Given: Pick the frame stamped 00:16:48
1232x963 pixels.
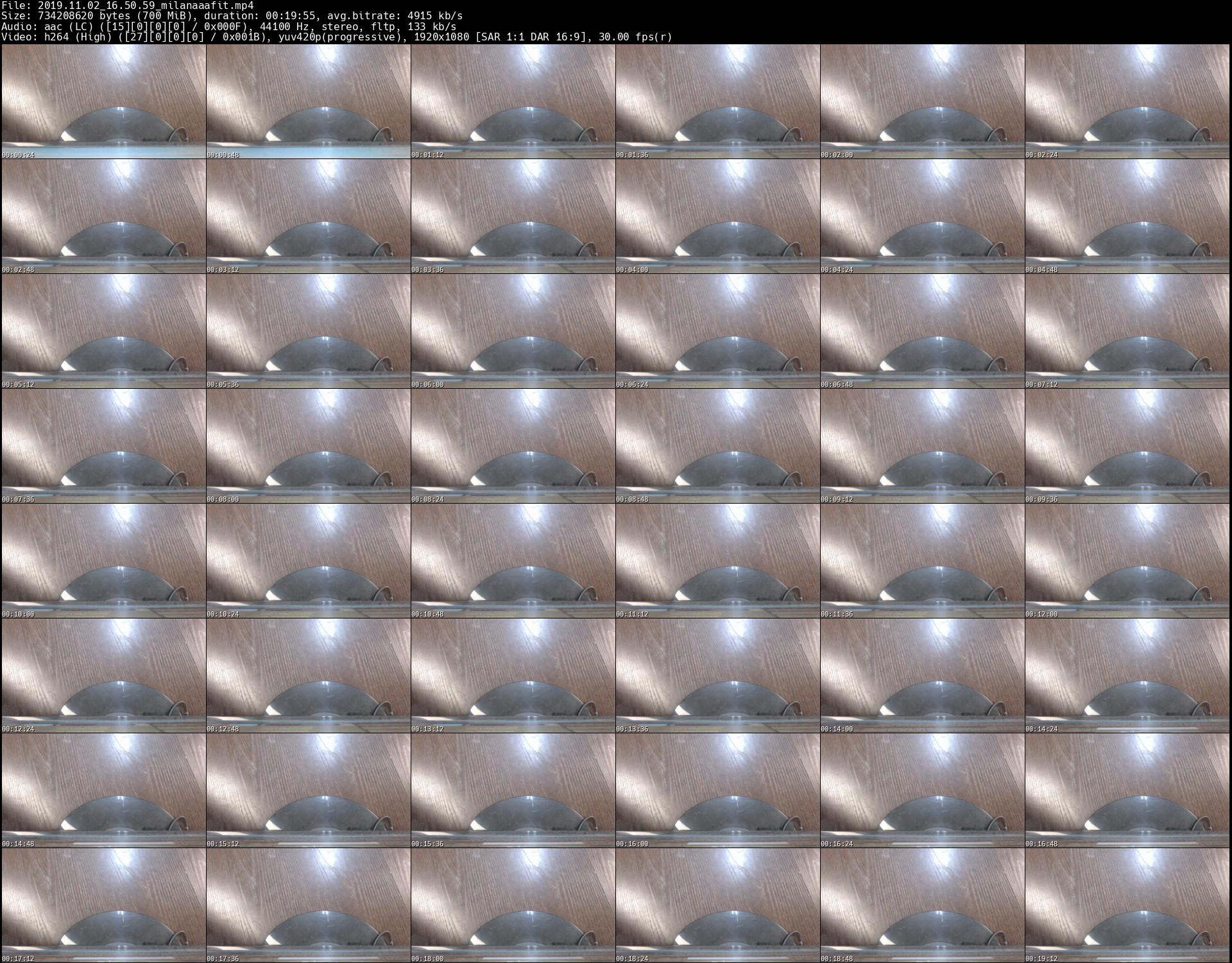Looking at the screenshot, I should click(1127, 790).
